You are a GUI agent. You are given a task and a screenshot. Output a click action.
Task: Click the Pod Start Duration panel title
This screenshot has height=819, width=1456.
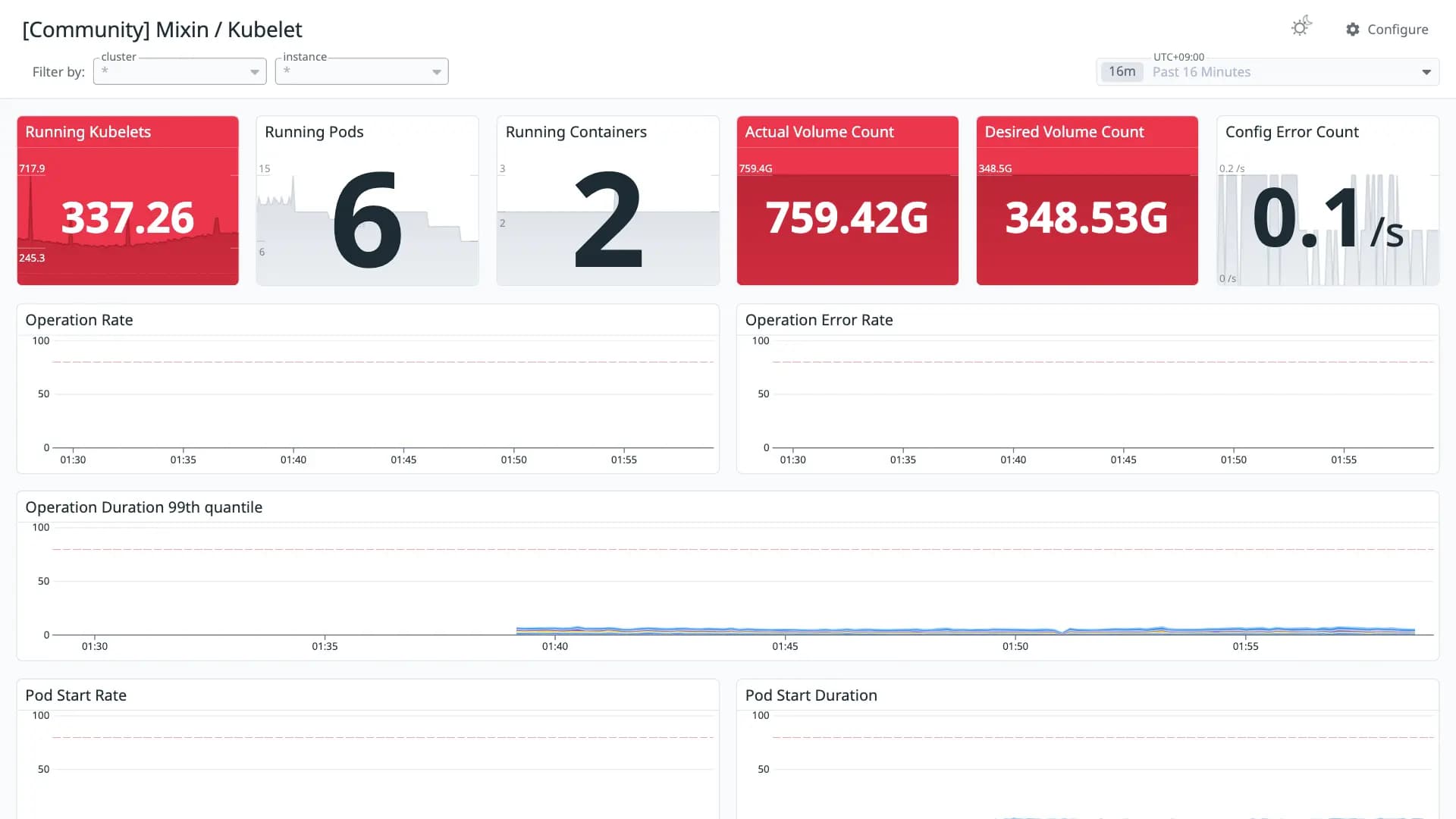pyautogui.click(x=811, y=695)
